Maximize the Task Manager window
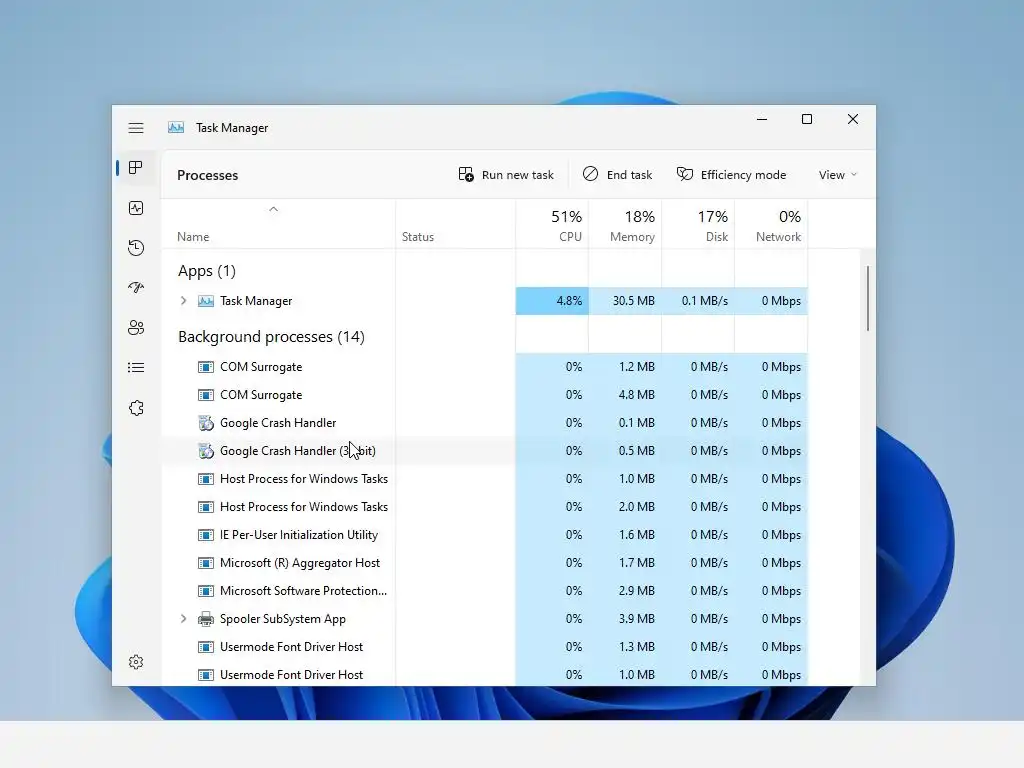The width and height of the screenshot is (1024, 768). pos(807,120)
